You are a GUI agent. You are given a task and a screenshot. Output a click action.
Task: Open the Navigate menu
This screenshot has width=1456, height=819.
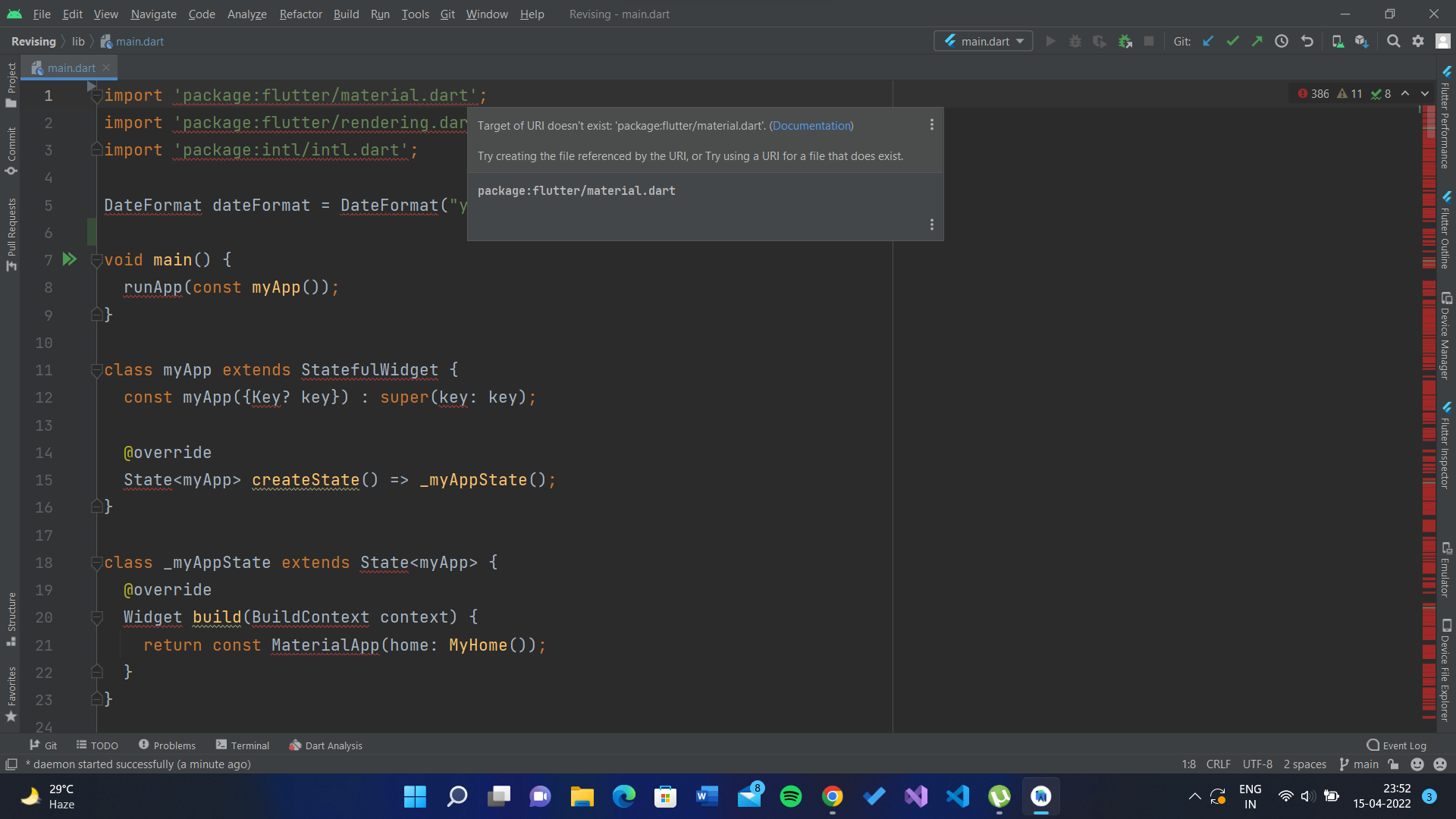(x=153, y=14)
